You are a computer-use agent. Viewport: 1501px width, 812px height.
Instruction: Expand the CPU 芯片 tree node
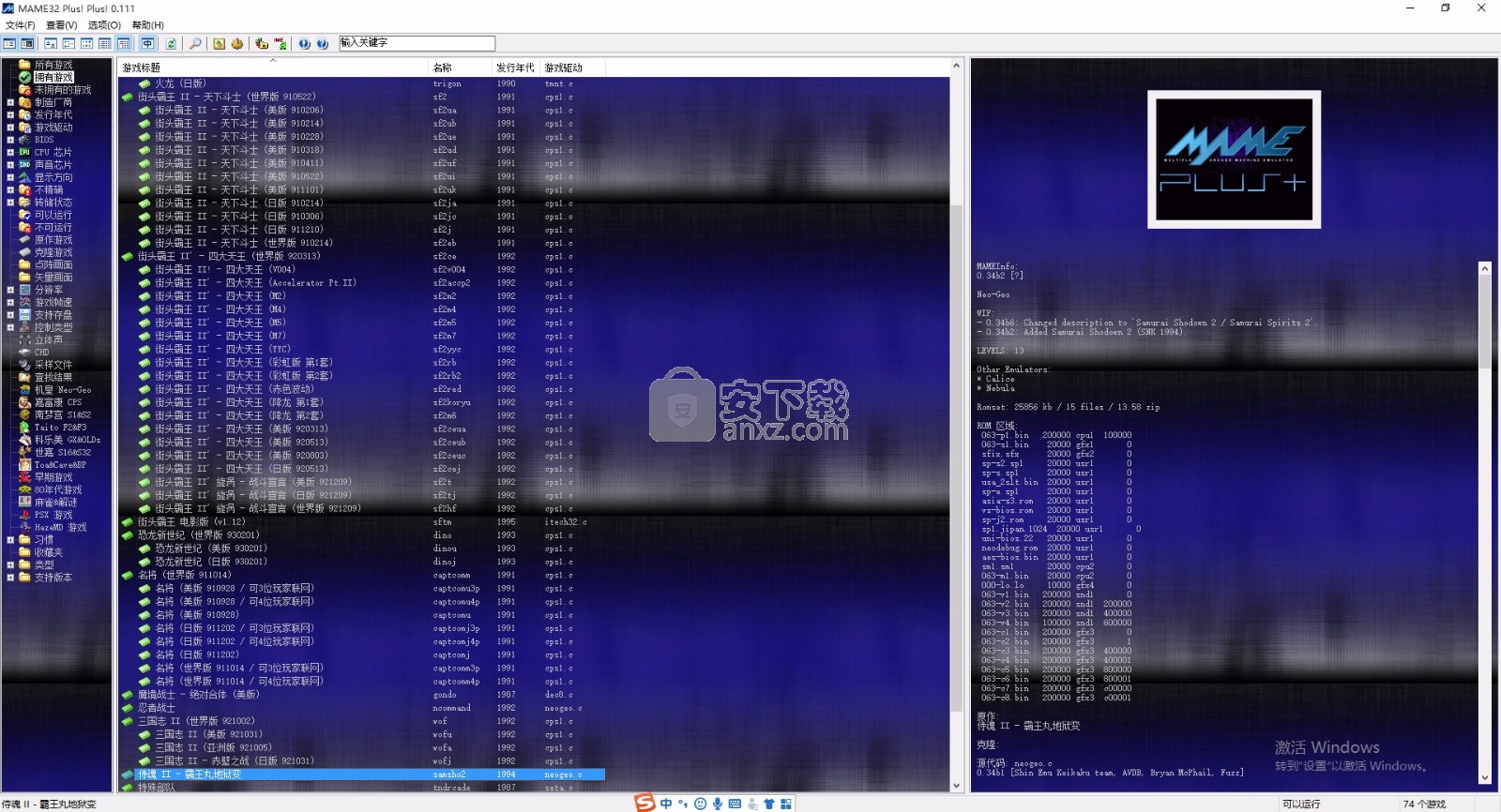coord(10,152)
